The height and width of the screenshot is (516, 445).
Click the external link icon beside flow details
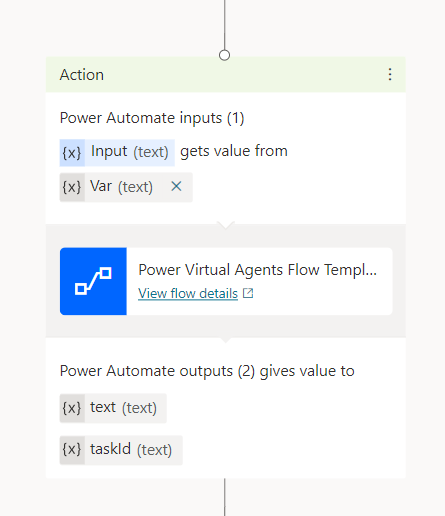[248, 293]
